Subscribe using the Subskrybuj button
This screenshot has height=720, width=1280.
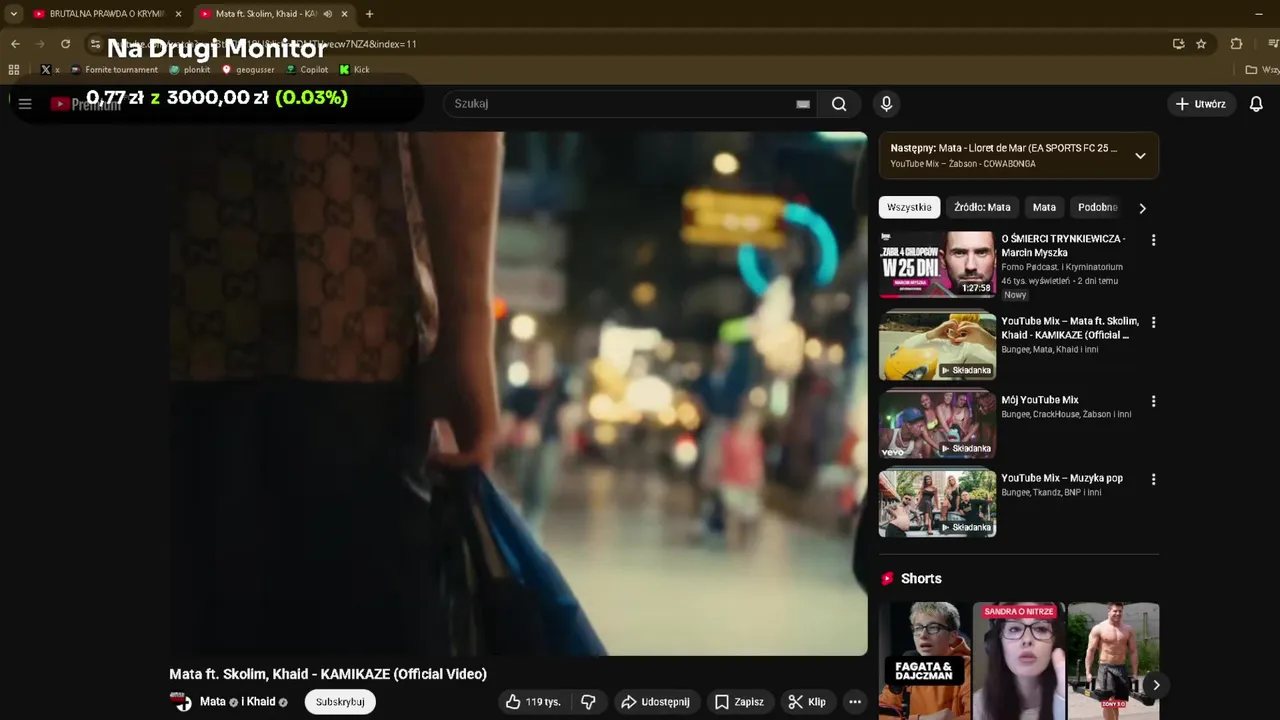(340, 702)
